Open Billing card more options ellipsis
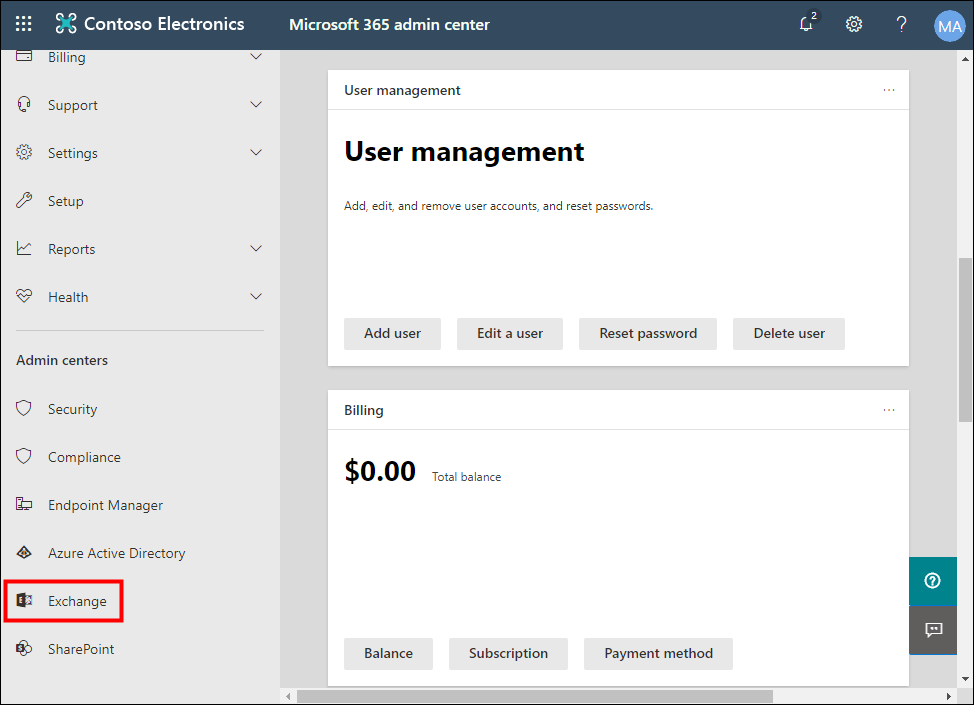 [x=889, y=410]
